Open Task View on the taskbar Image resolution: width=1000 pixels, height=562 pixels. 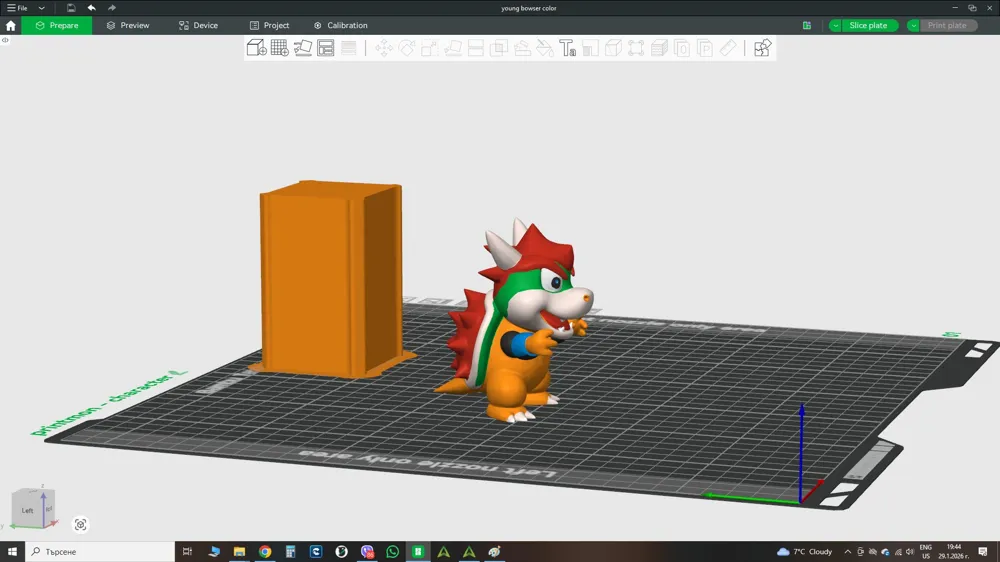[188, 551]
